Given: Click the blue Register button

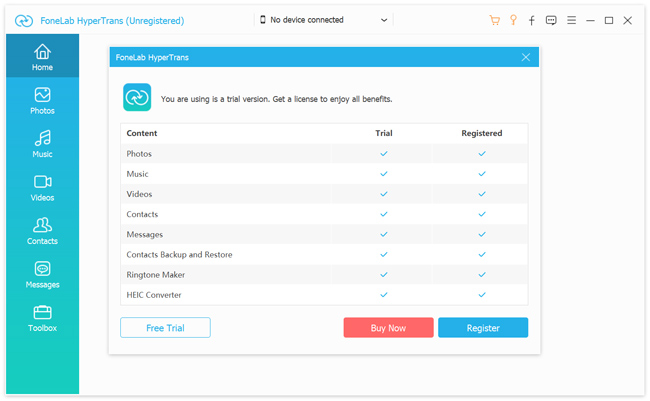Looking at the screenshot, I should coord(483,328).
